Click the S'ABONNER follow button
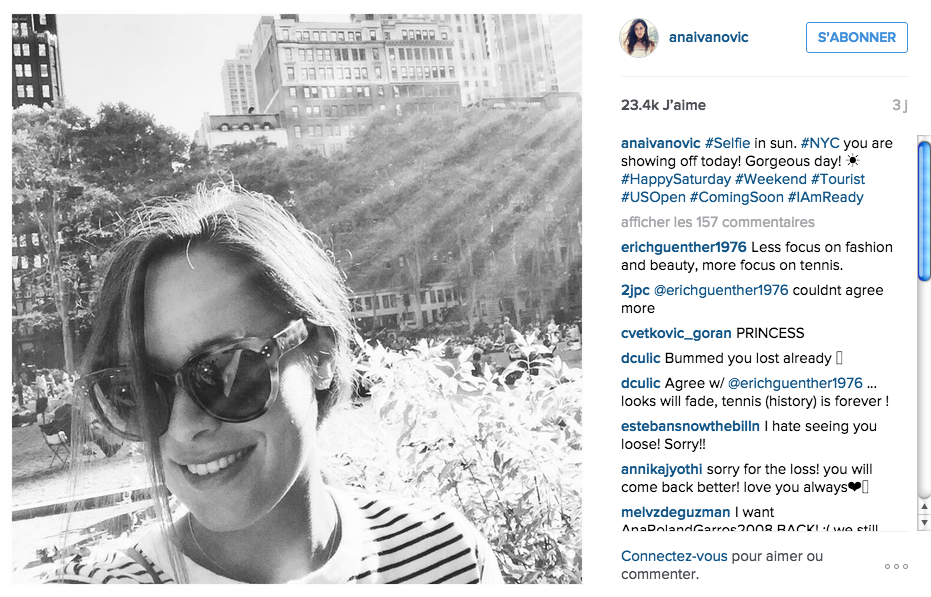This screenshot has width=931, height=597. (x=856, y=37)
